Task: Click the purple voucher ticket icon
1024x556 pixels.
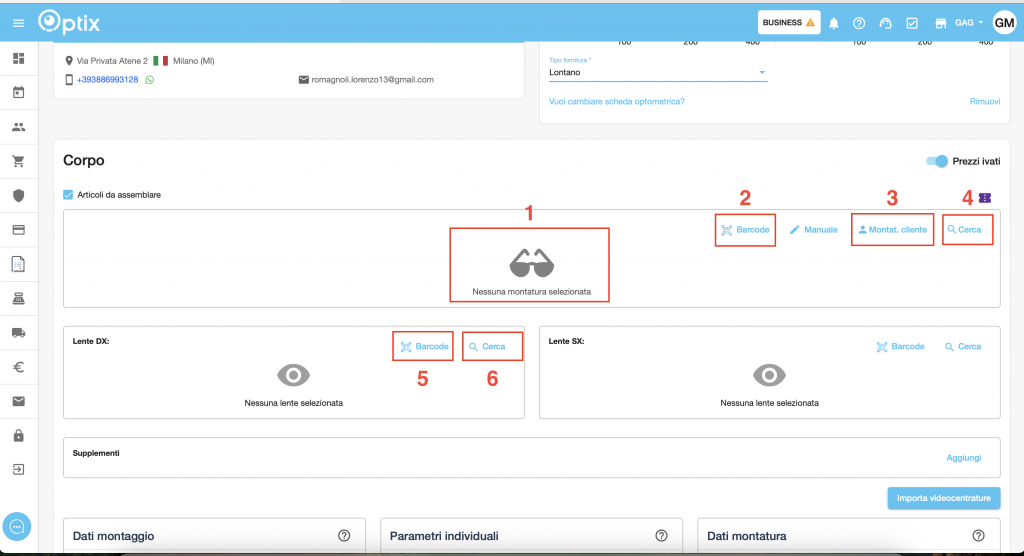Action: 986,199
